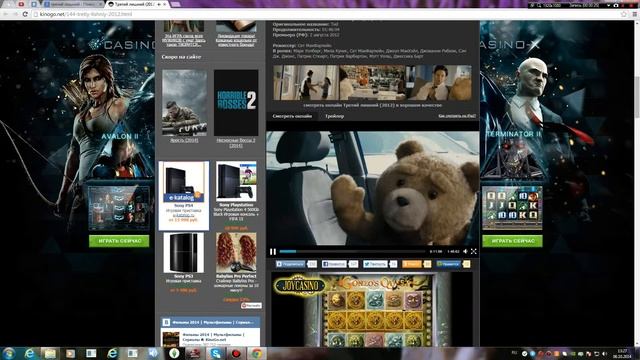Launch Internet Explorer beside Start button

[x=29, y=353]
